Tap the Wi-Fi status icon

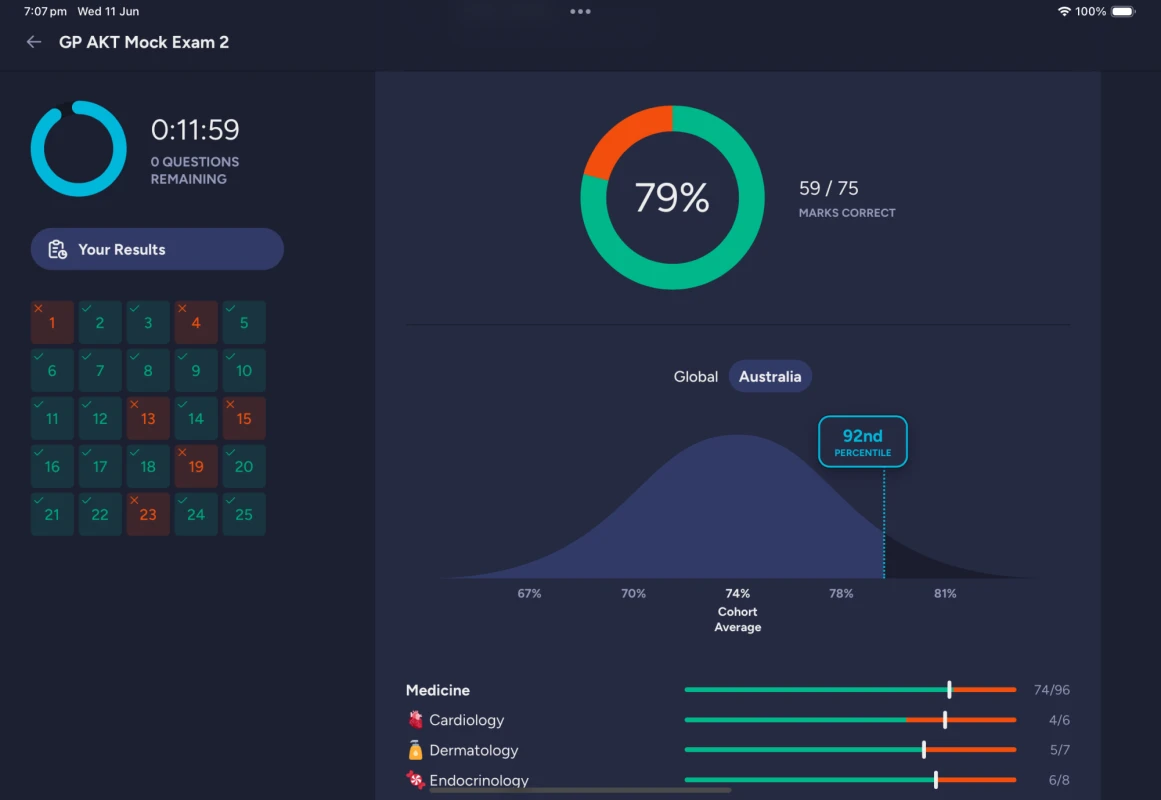click(1063, 12)
